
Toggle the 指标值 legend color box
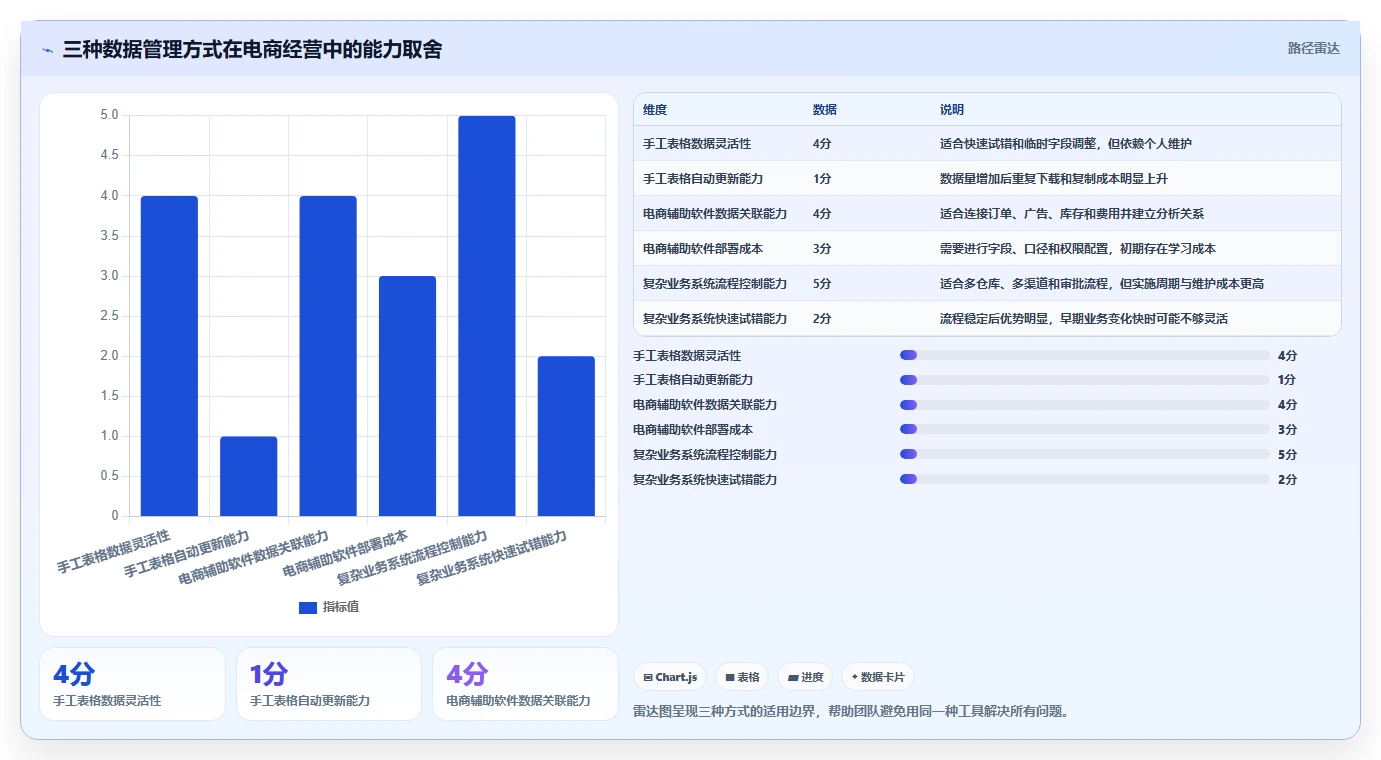tap(308, 607)
